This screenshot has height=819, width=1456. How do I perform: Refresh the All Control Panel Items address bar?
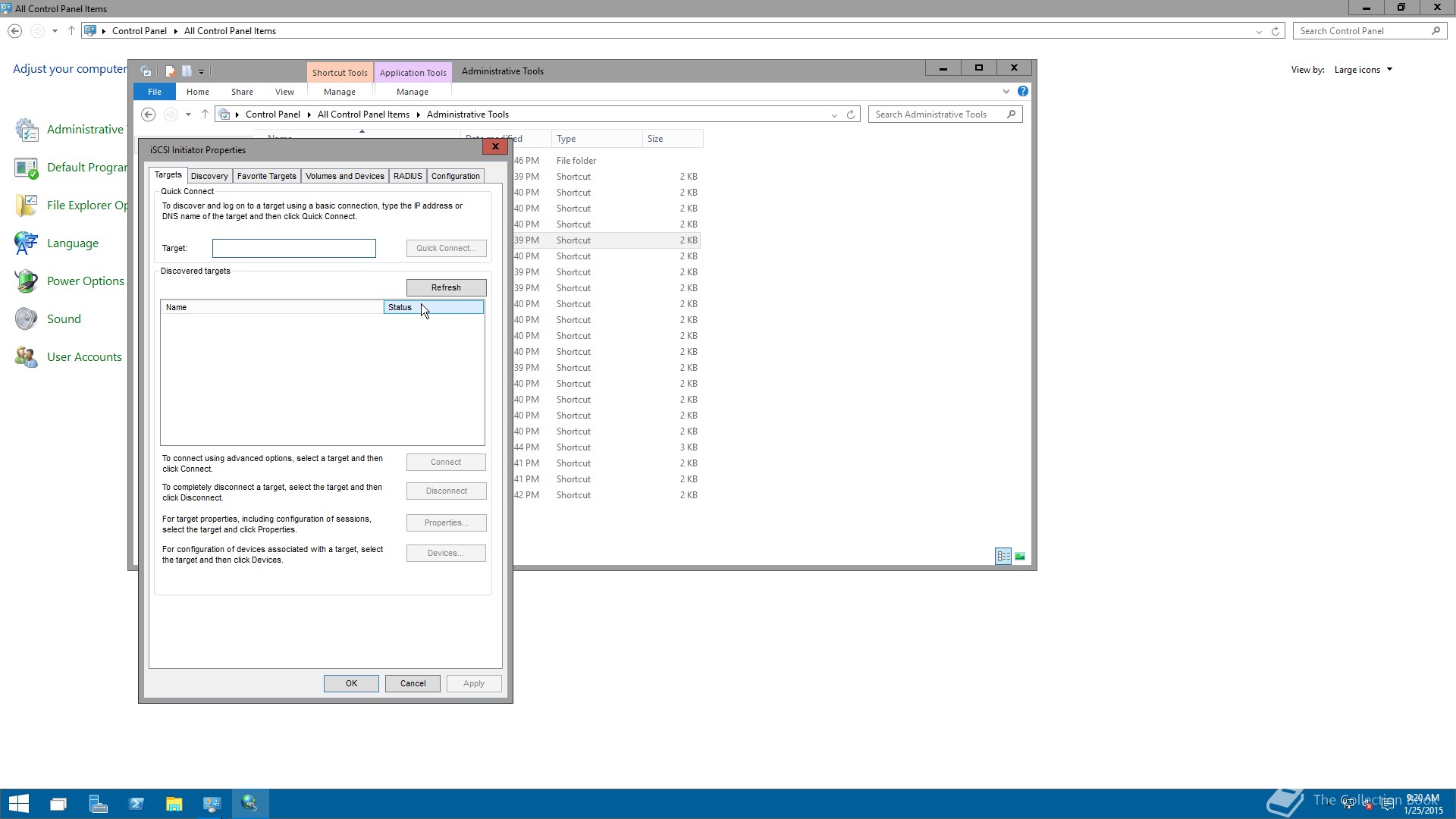[1276, 31]
